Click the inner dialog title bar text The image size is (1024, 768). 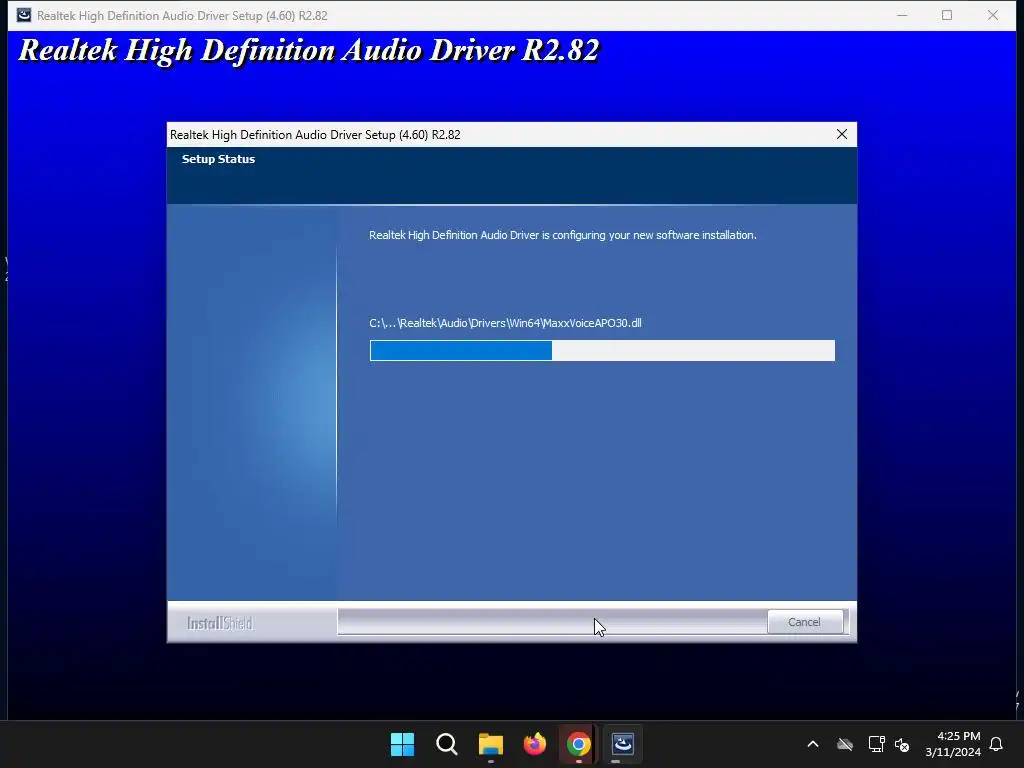click(x=315, y=135)
